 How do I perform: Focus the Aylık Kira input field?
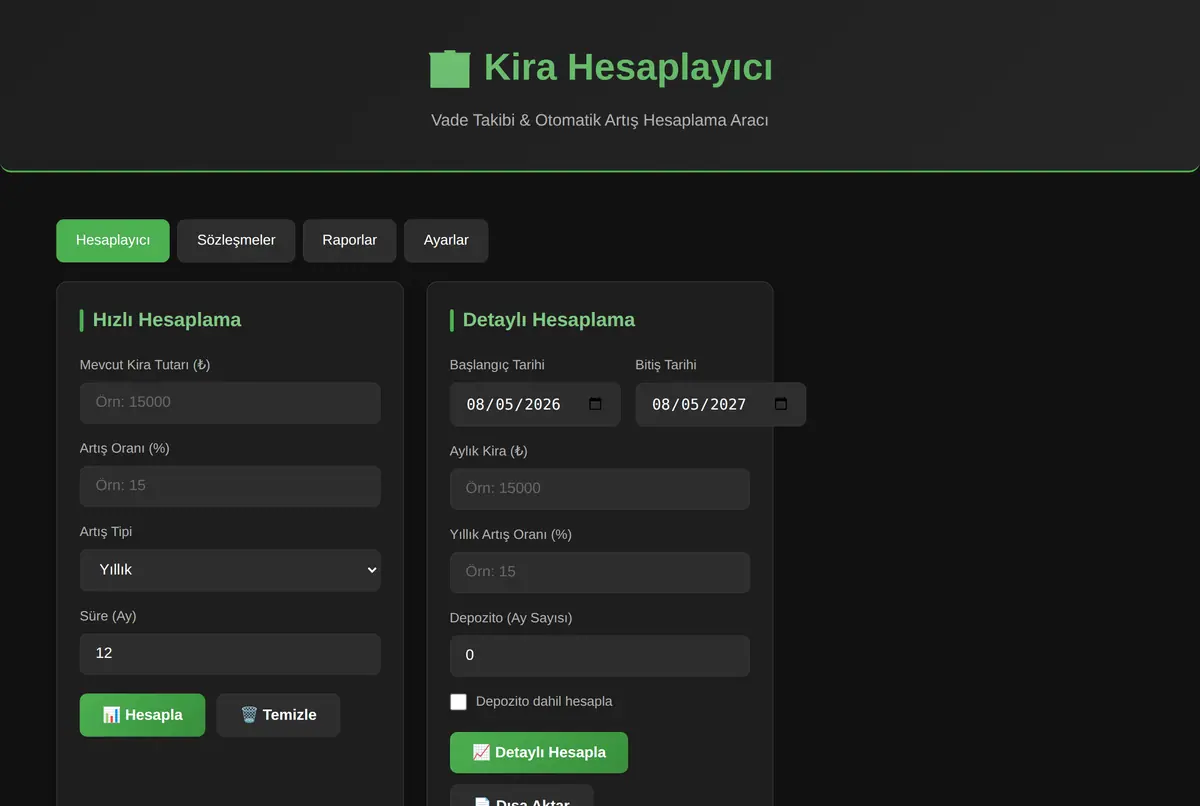coord(600,489)
